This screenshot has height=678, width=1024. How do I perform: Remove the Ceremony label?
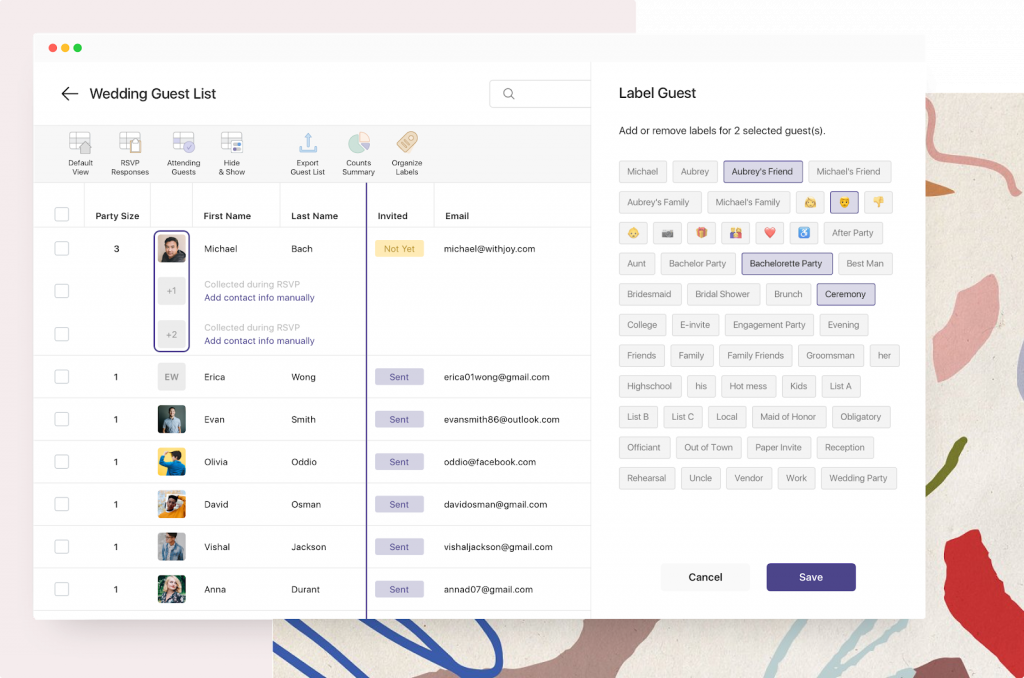845,295
